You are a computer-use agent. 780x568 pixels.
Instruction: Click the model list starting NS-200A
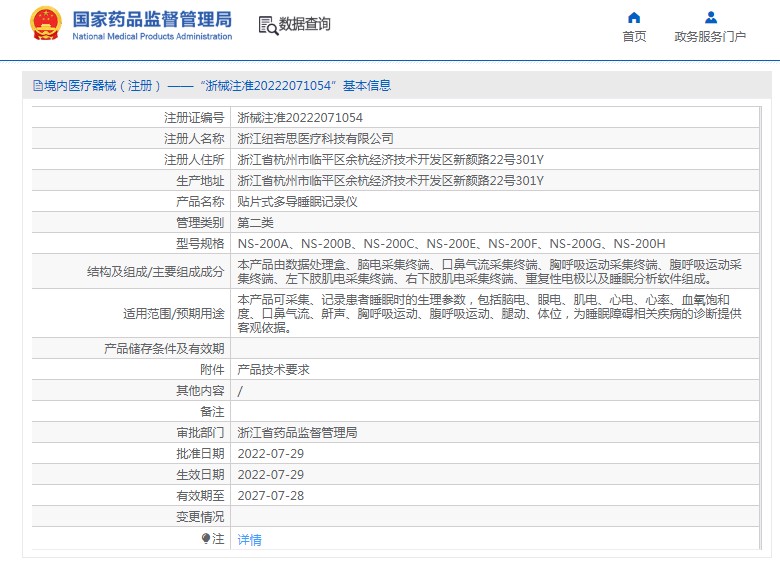[x=451, y=243]
